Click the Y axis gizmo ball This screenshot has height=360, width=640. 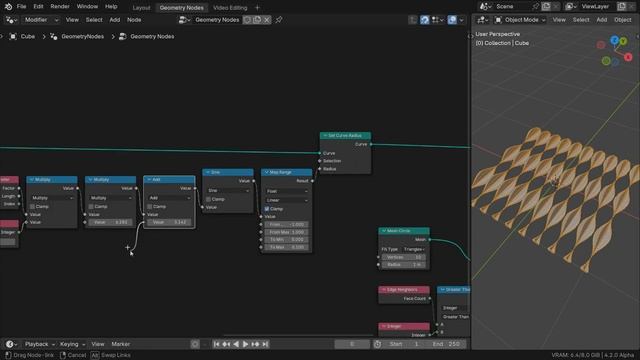point(623,41)
